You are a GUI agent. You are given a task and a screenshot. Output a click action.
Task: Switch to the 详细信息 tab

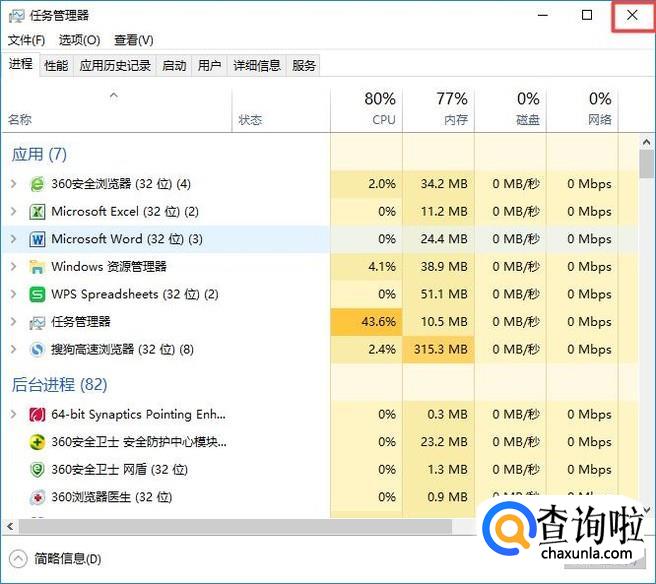click(x=257, y=66)
